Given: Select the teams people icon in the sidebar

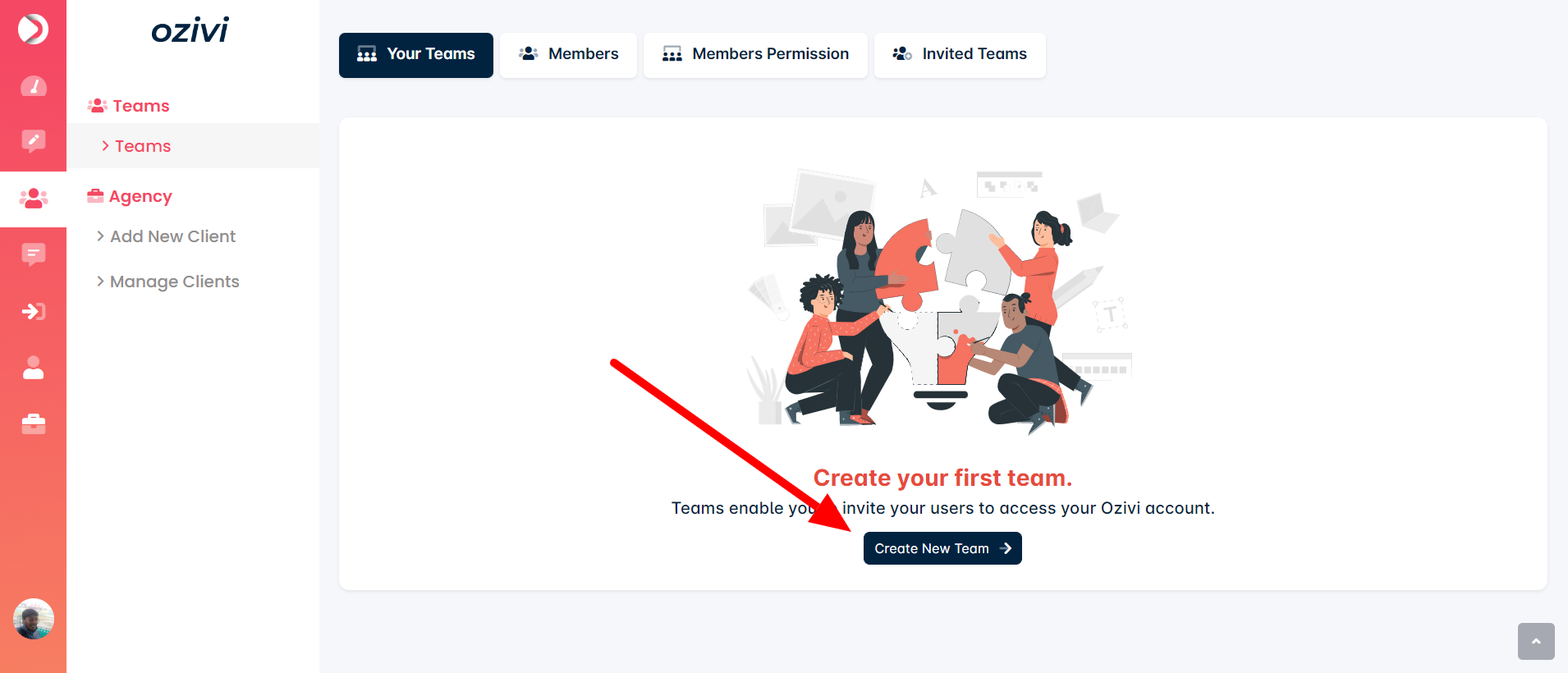Looking at the screenshot, I should coord(33,199).
